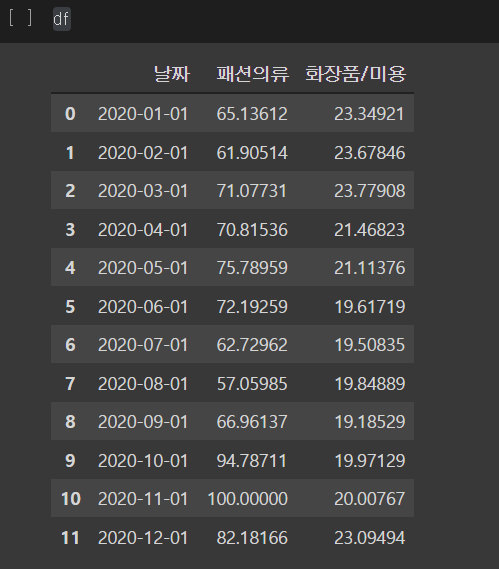The image size is (499, 569).
Task: Select the value 66.96137
Action: tap(252, 422)
